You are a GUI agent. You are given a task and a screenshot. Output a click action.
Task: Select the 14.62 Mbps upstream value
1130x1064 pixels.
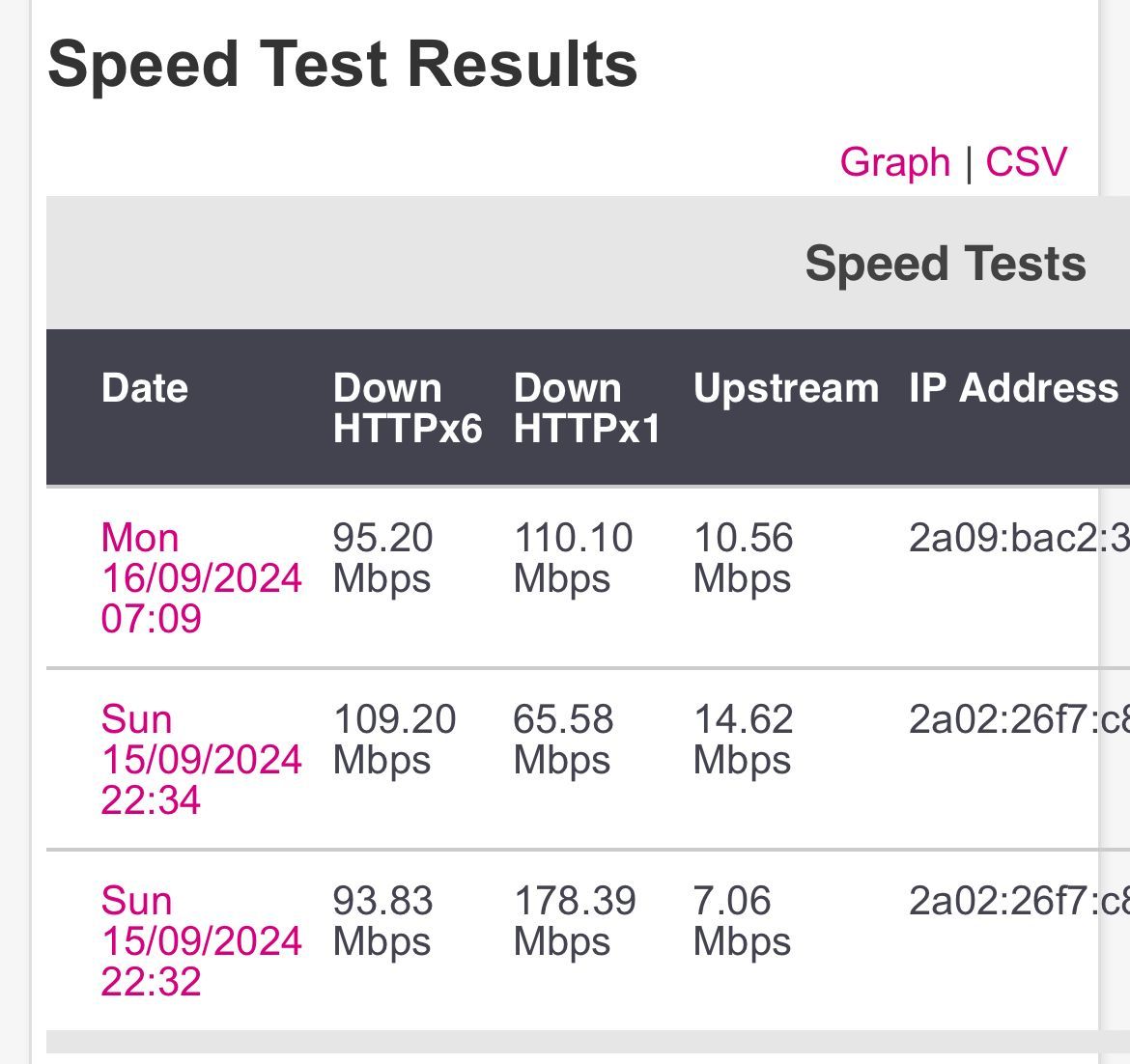[x=743, y=740]
